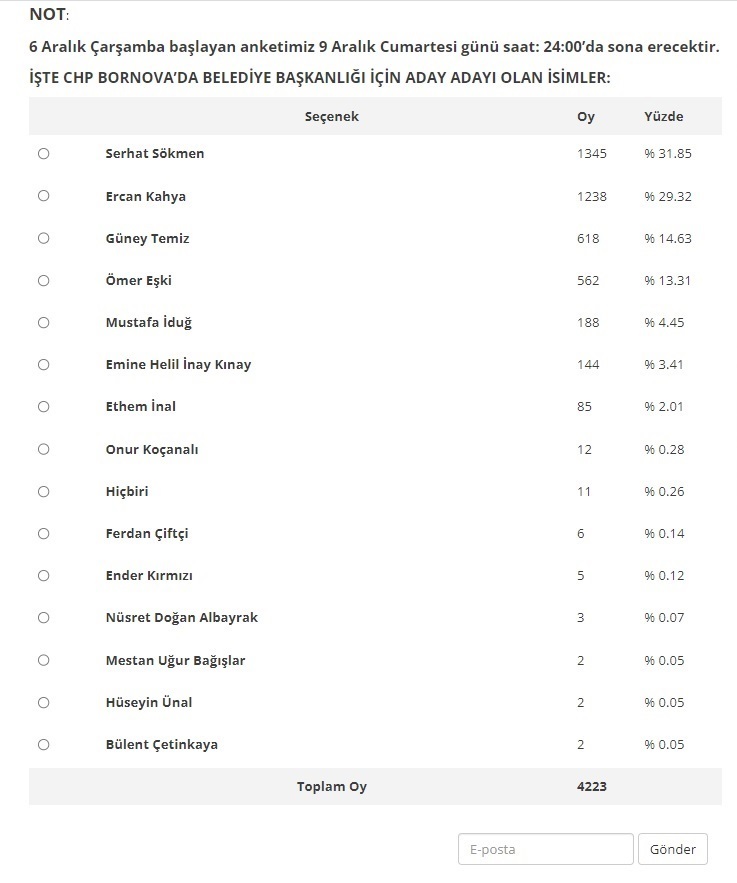Select Ömer Eşki option
Viewport: 737px width, 883px height.
(x=43, y=281)
